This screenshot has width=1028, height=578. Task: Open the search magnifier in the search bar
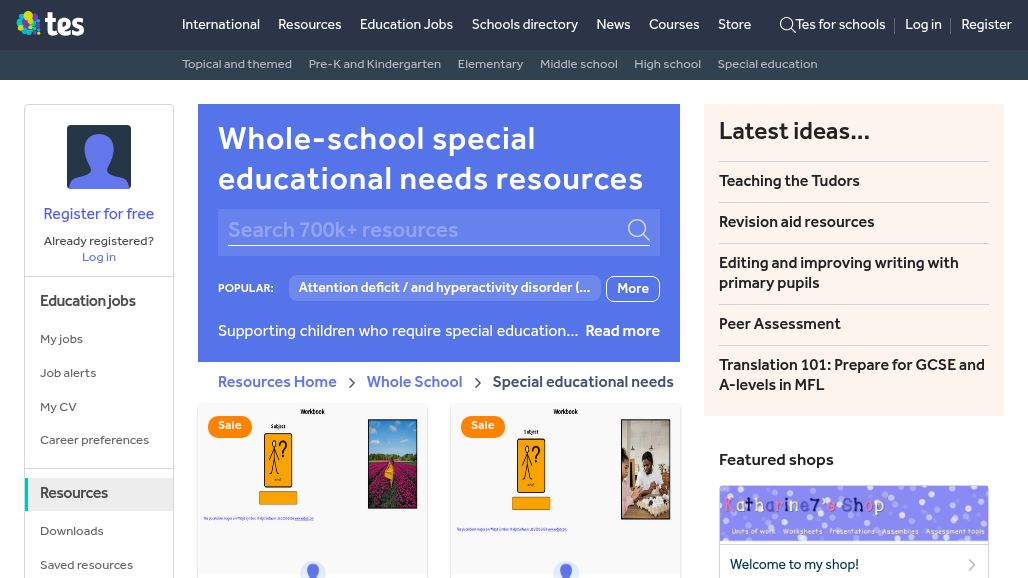pos(638,230)
